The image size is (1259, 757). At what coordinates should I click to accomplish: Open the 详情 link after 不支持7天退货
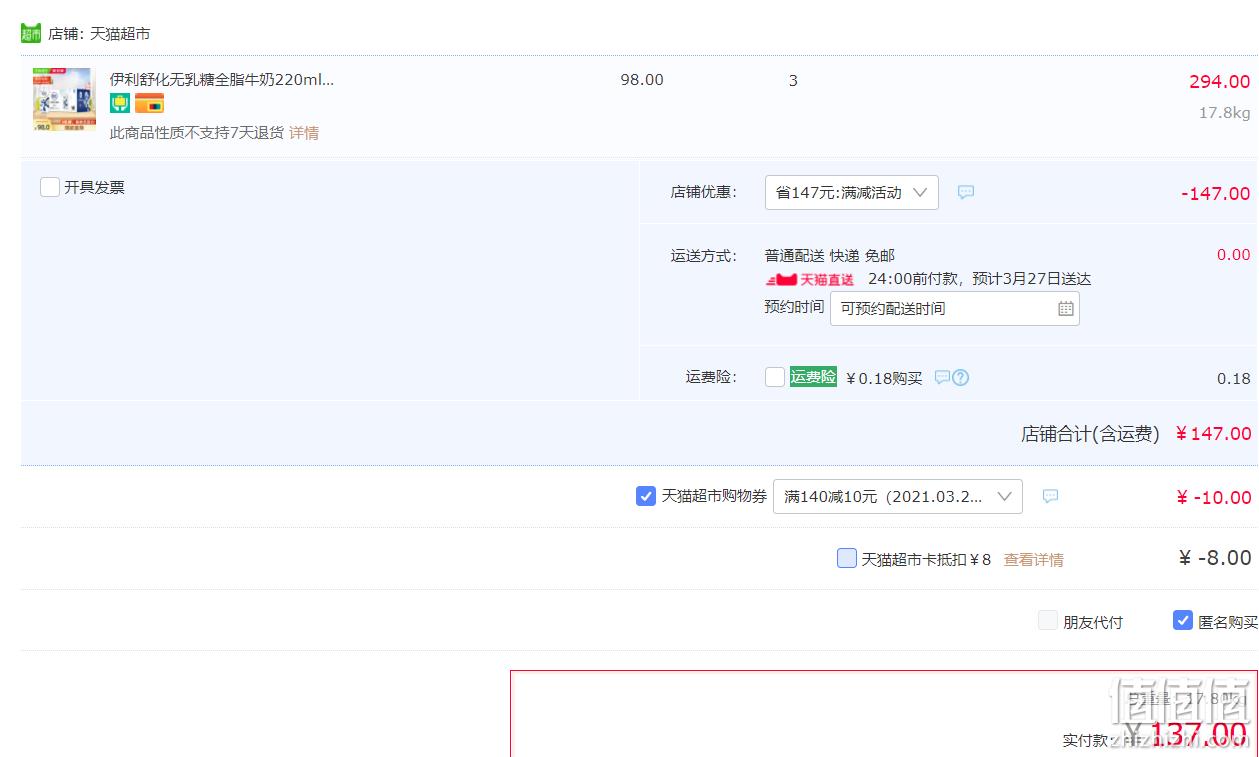304,133
